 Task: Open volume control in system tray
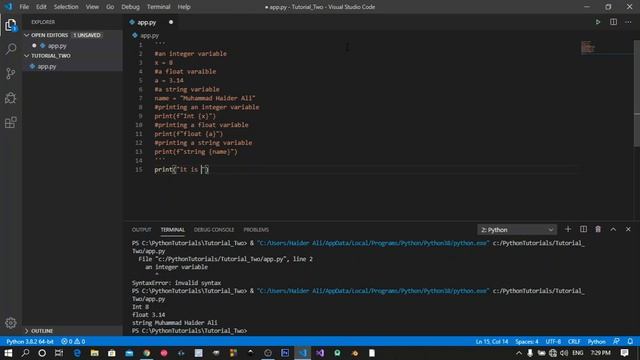(x=564, y=353)
